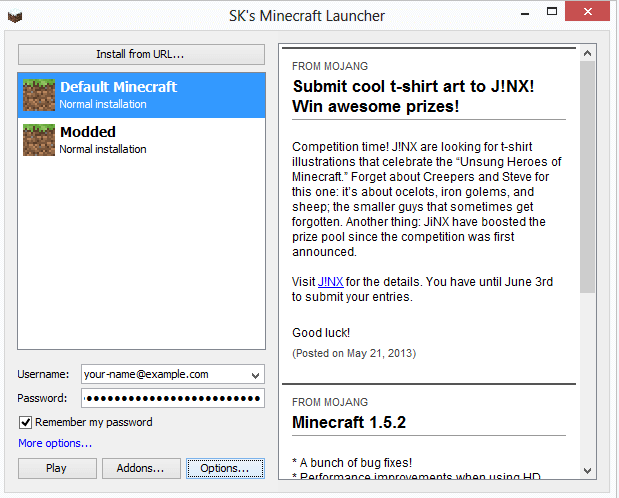Screen dimensions: 619x498
Task: Follow the J!NX hyperlink in news
Action: 330,282
